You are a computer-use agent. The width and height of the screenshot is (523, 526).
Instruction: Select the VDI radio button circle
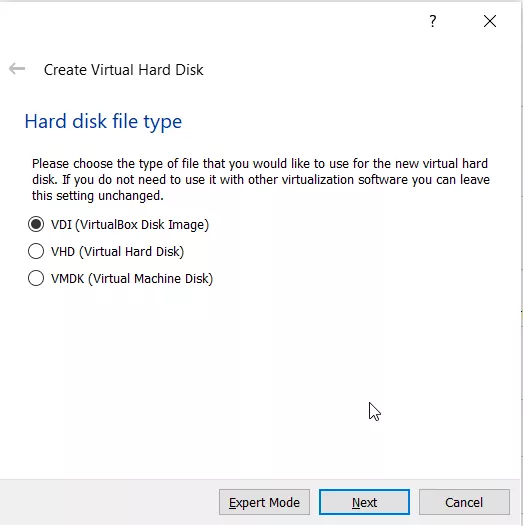point(36,224)
